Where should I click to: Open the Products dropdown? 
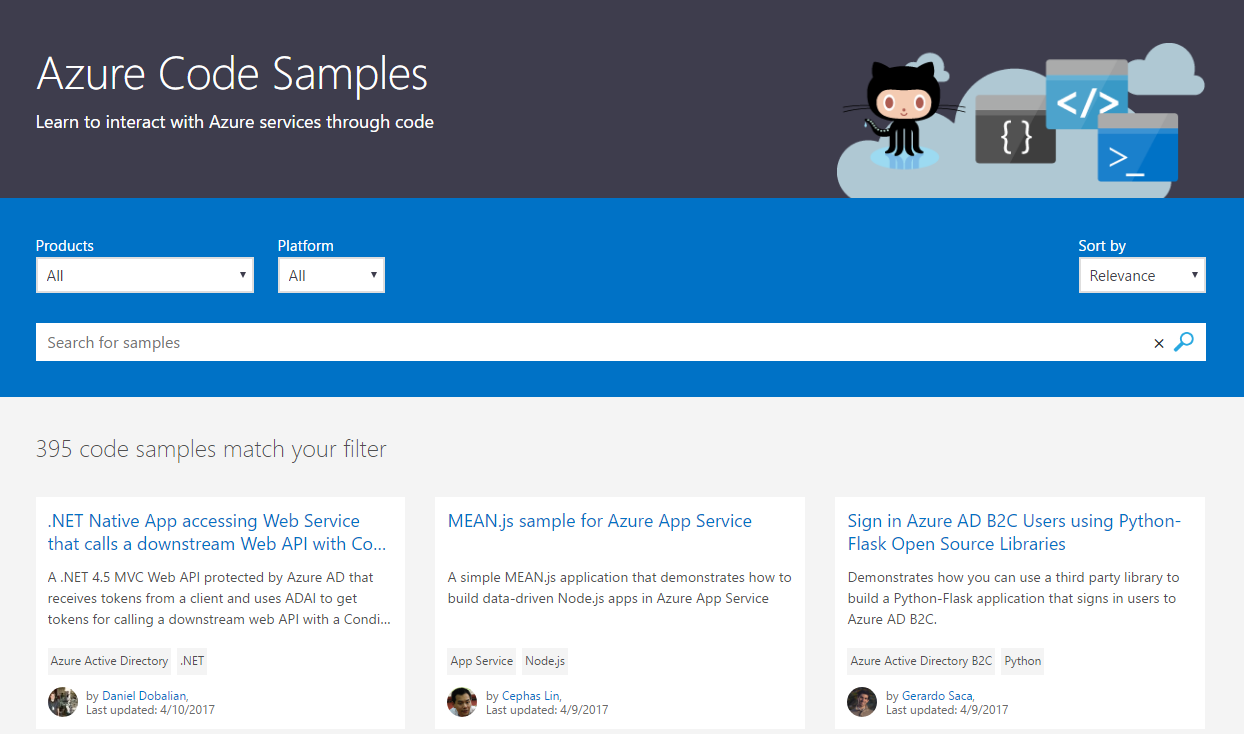point(145,275)
